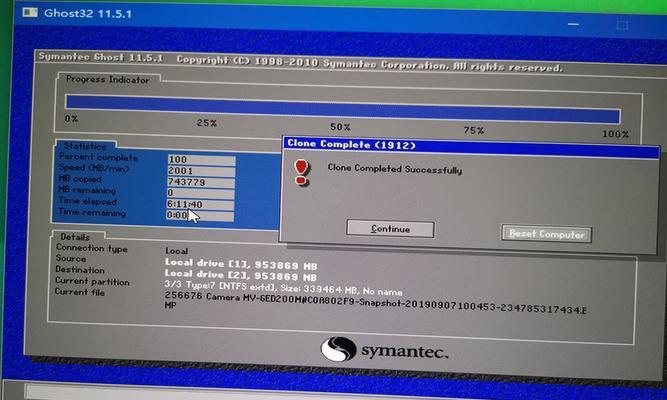The image size is (667, 400).
Task: Click the Copyright 1998-2010 Symantec Corporation text
Action: [369, 64]
